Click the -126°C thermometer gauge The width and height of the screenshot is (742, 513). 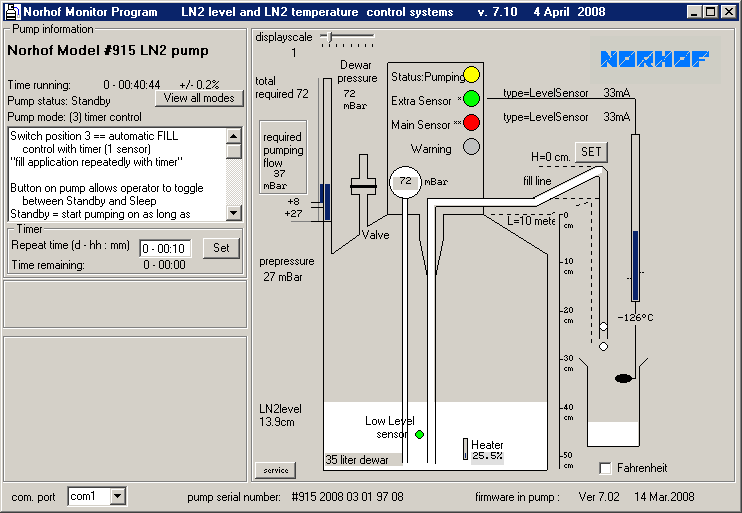click(636, 218)
